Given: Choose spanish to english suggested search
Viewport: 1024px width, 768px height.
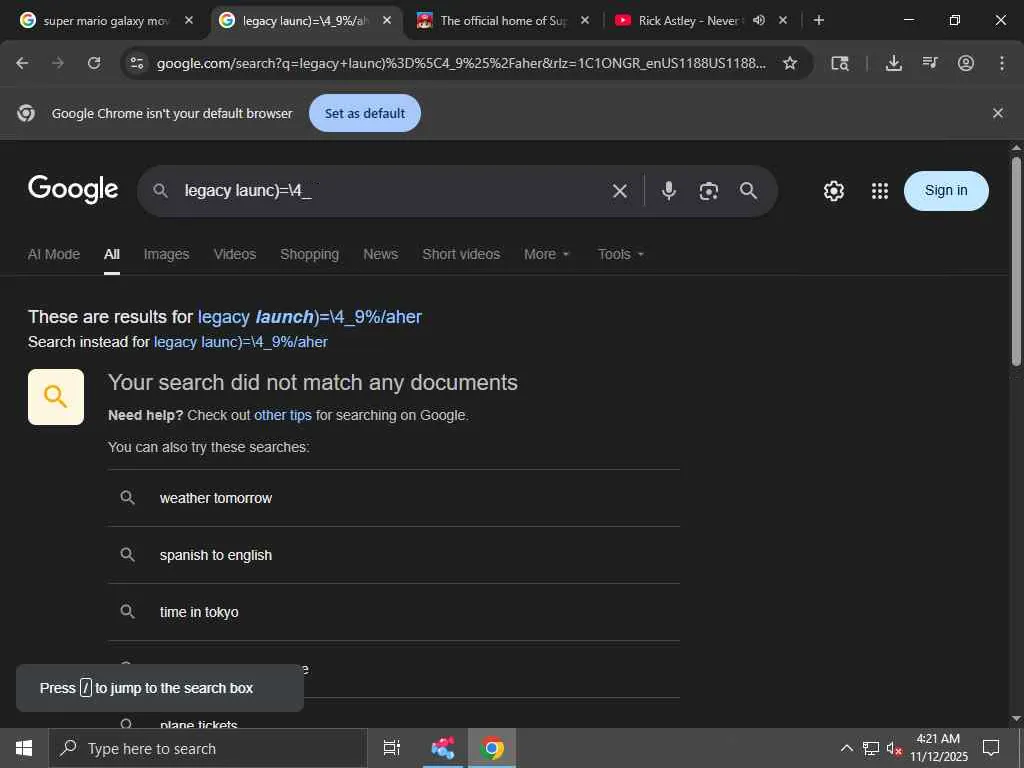Looking at the screenshot, I should coord(394,555).
